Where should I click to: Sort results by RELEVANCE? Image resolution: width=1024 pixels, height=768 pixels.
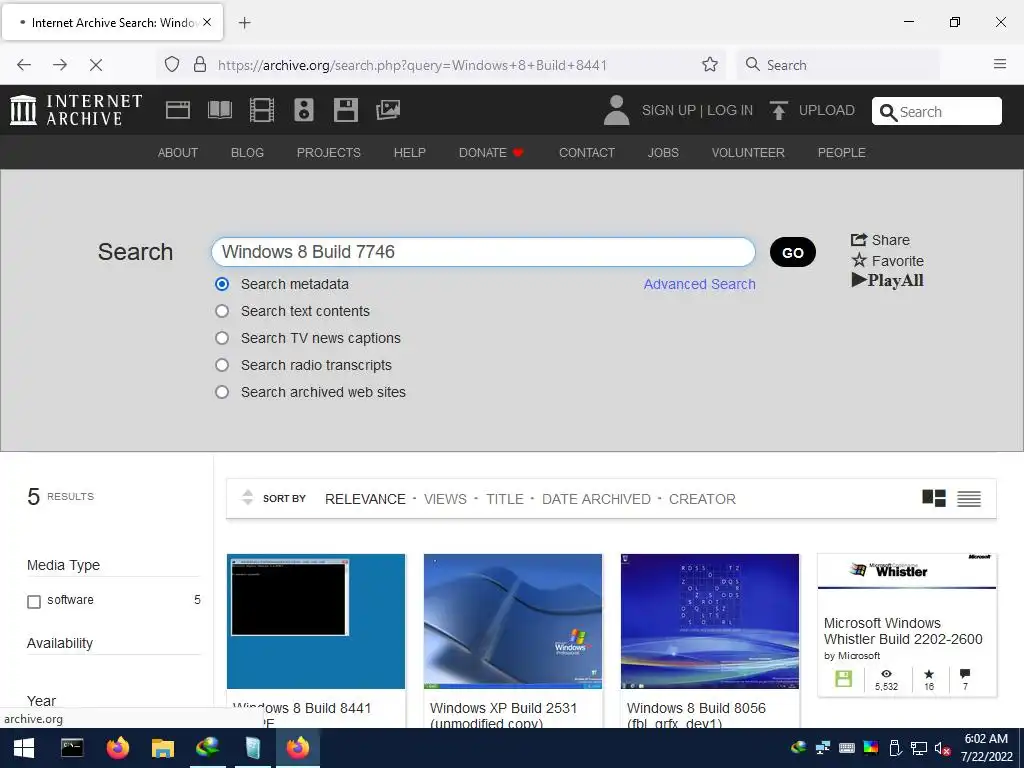pyautogui.click(x=365, y=499)
